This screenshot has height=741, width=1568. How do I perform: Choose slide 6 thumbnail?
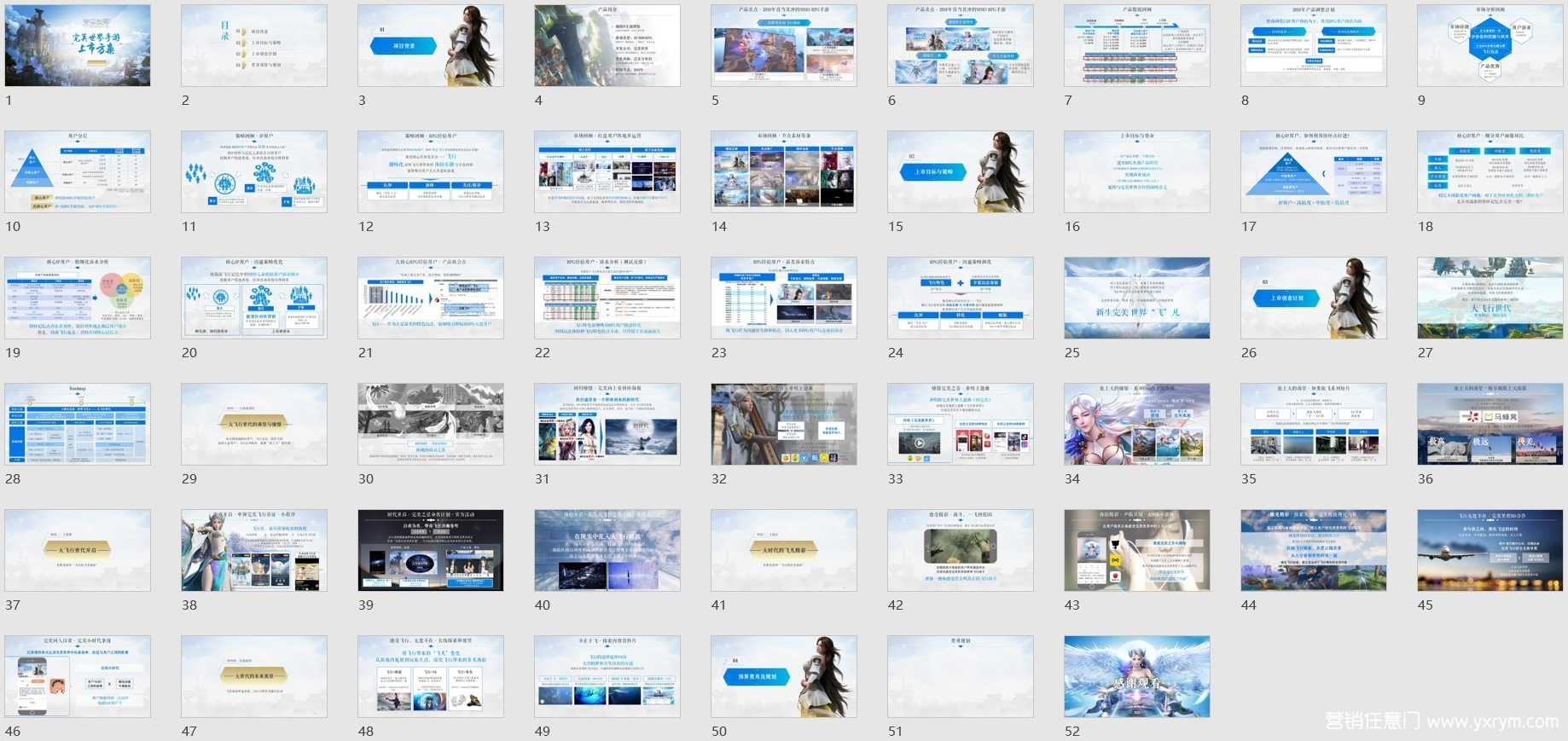(x=961, y=45)
